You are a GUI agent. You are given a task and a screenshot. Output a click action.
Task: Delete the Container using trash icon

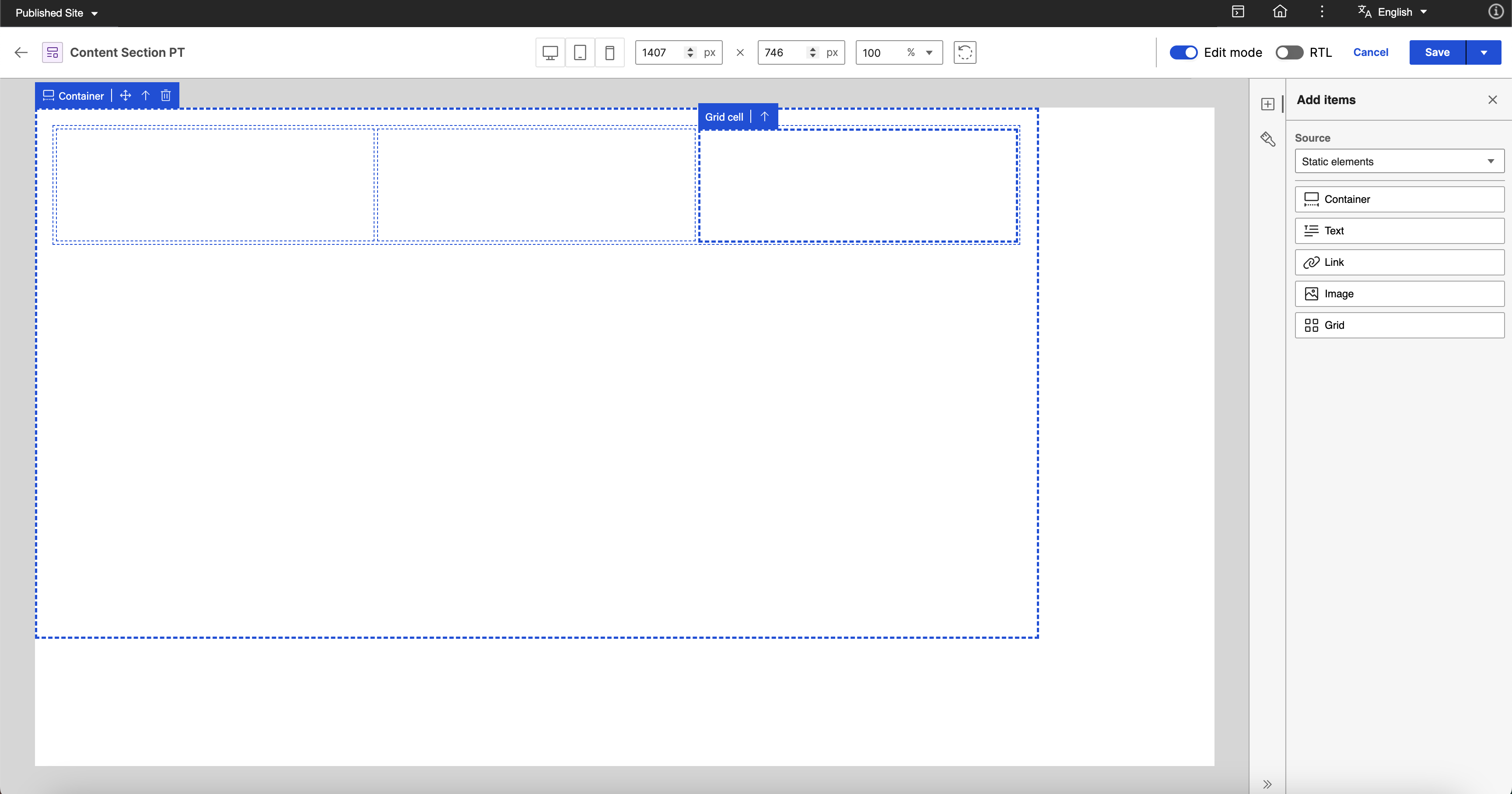click(166, 96)
